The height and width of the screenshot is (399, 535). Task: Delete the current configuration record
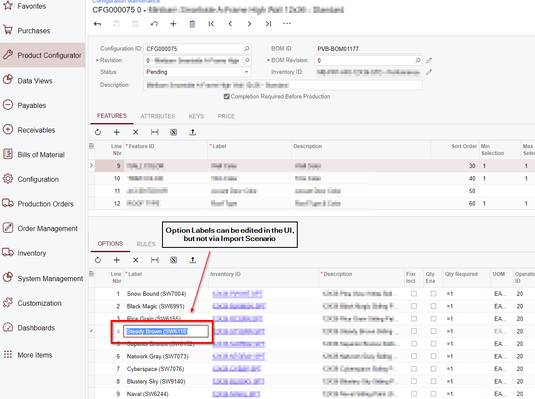pyautogui.click(x=192, y=24)
